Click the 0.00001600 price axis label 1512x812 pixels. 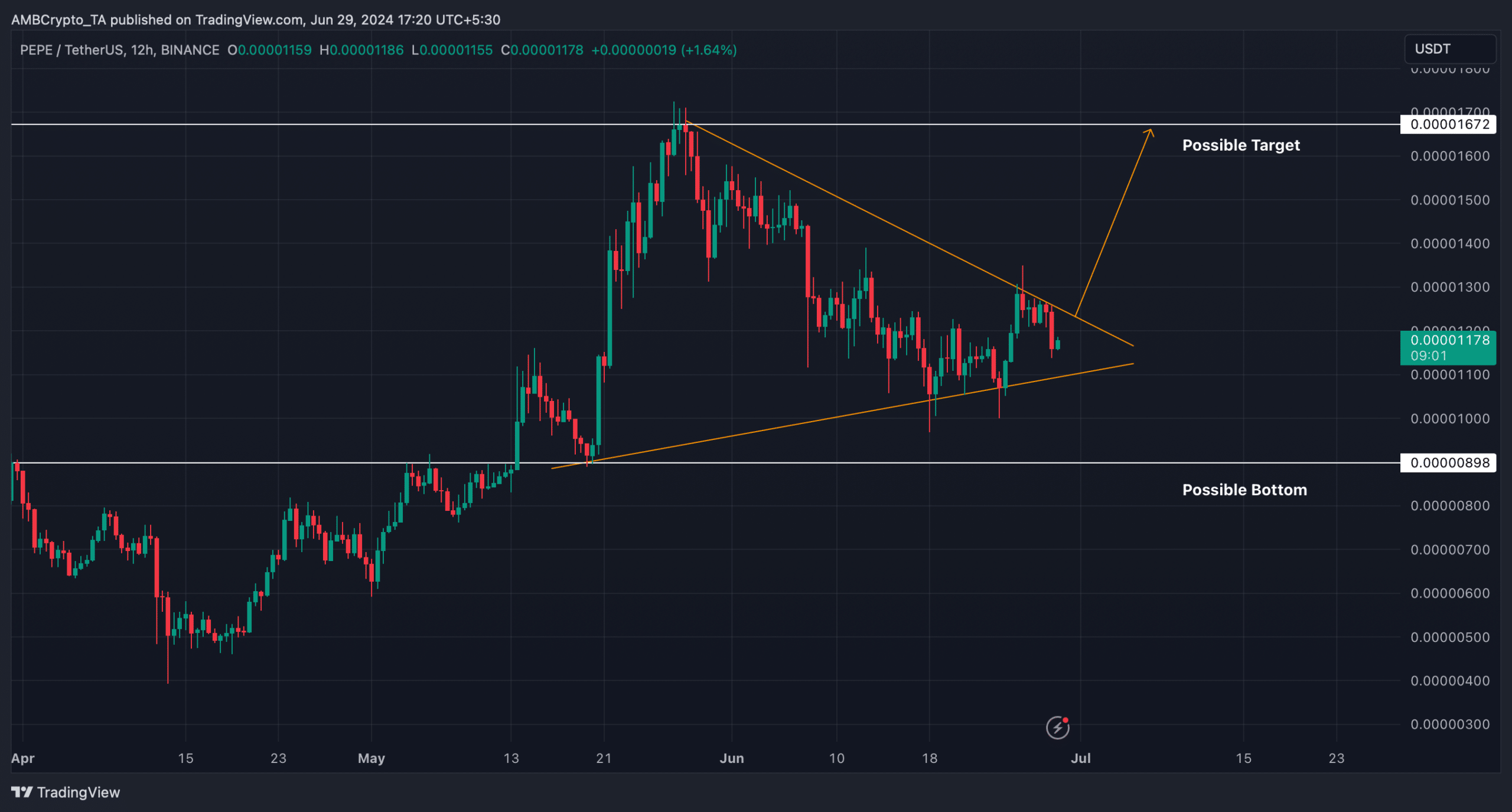pyautogui.click(x=1450, y=156)
